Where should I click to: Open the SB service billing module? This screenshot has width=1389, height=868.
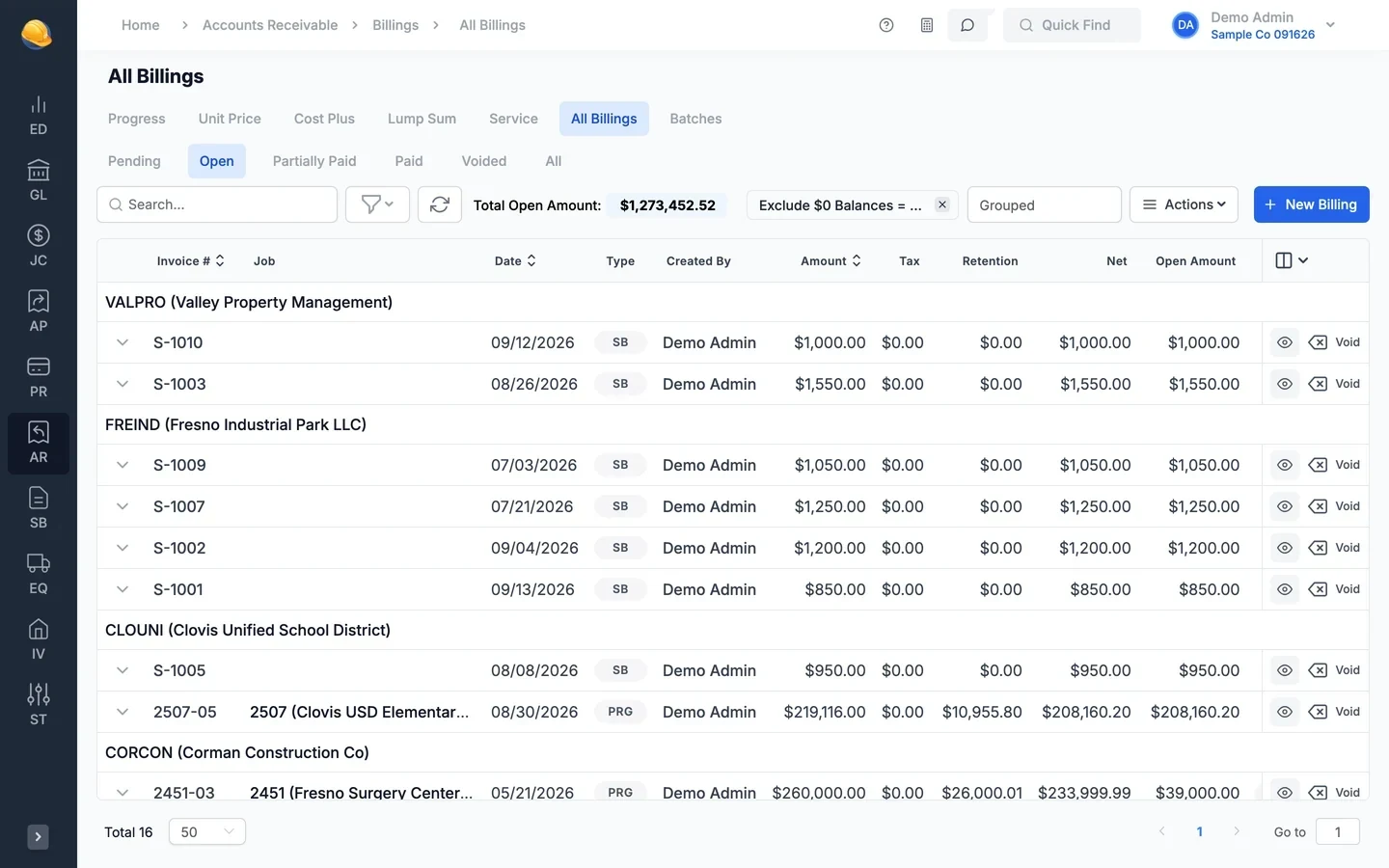point(39,509)
